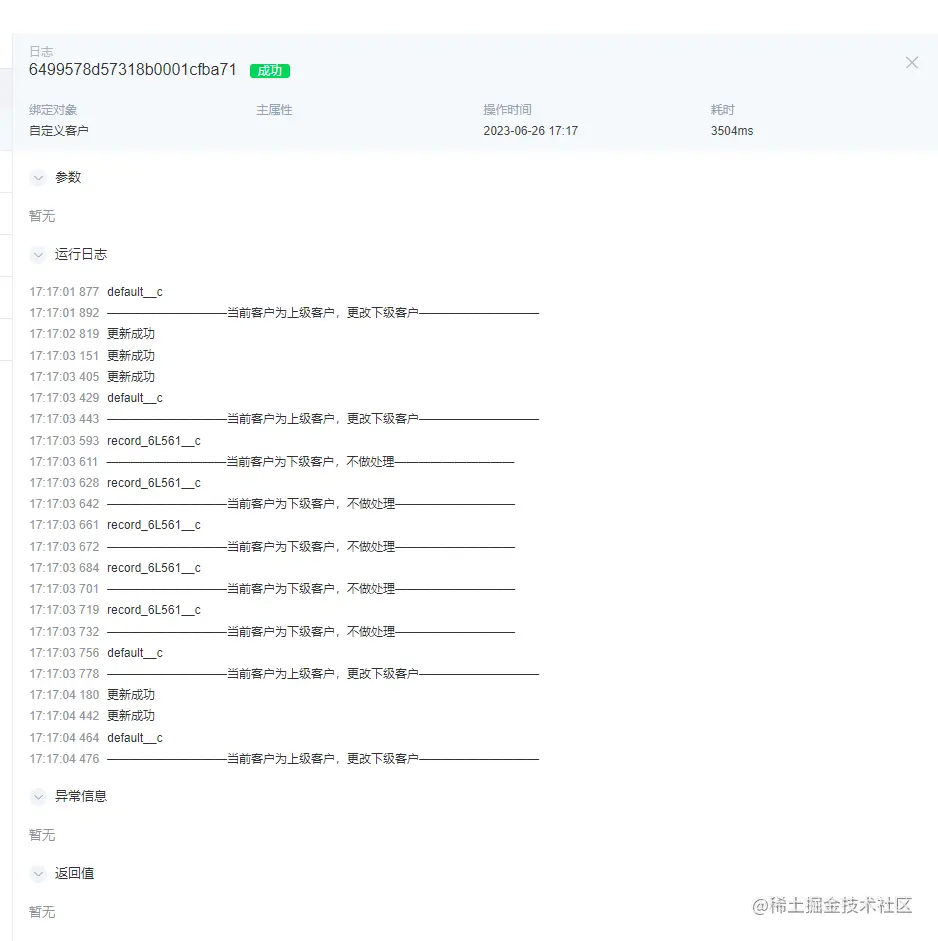Click the 3504ms duration value
The width and height of the screenshot is (938, 941).
click(732, 131)
